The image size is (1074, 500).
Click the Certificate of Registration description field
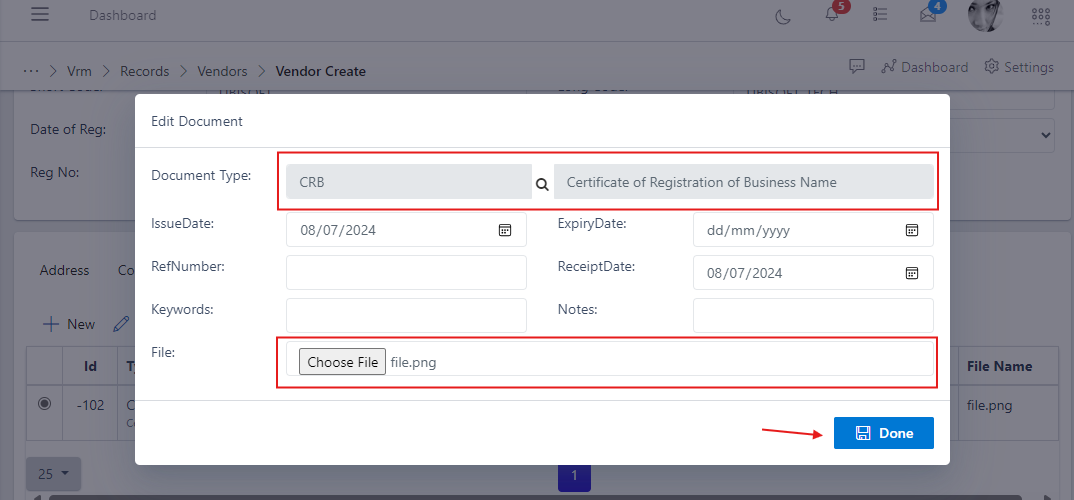744,182
